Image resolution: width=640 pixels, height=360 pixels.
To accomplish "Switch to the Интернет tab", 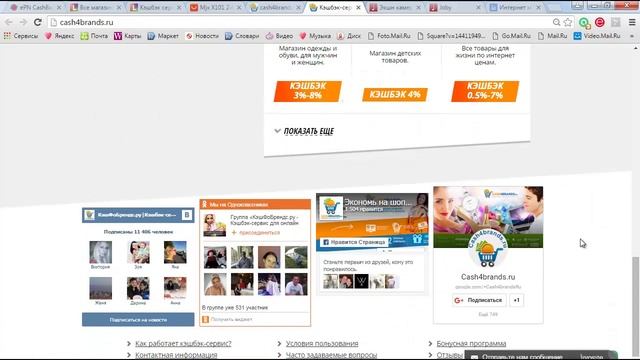I will coord(515,7).
